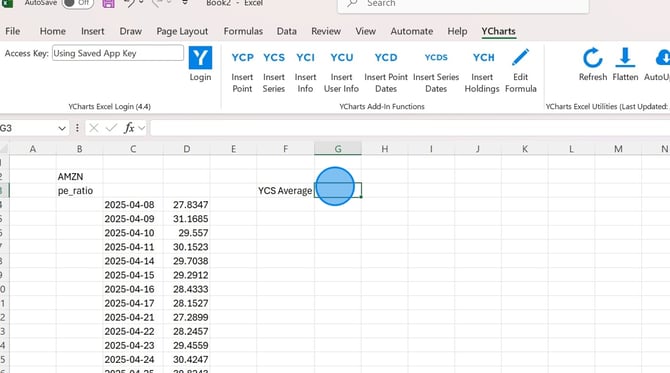Toggle the AutoSave switch
Viewport: 670px width, 373px height.
pos(78,3)
